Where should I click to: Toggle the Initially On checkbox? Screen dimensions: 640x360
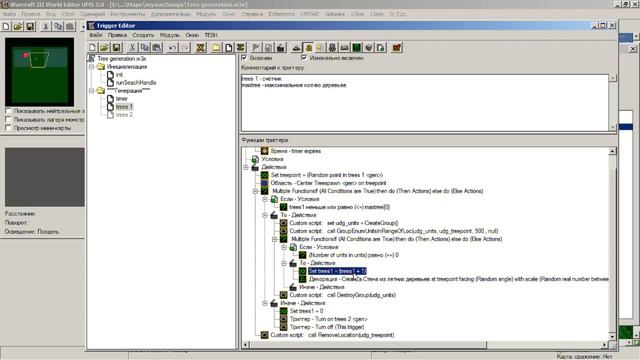pos(304,58)
